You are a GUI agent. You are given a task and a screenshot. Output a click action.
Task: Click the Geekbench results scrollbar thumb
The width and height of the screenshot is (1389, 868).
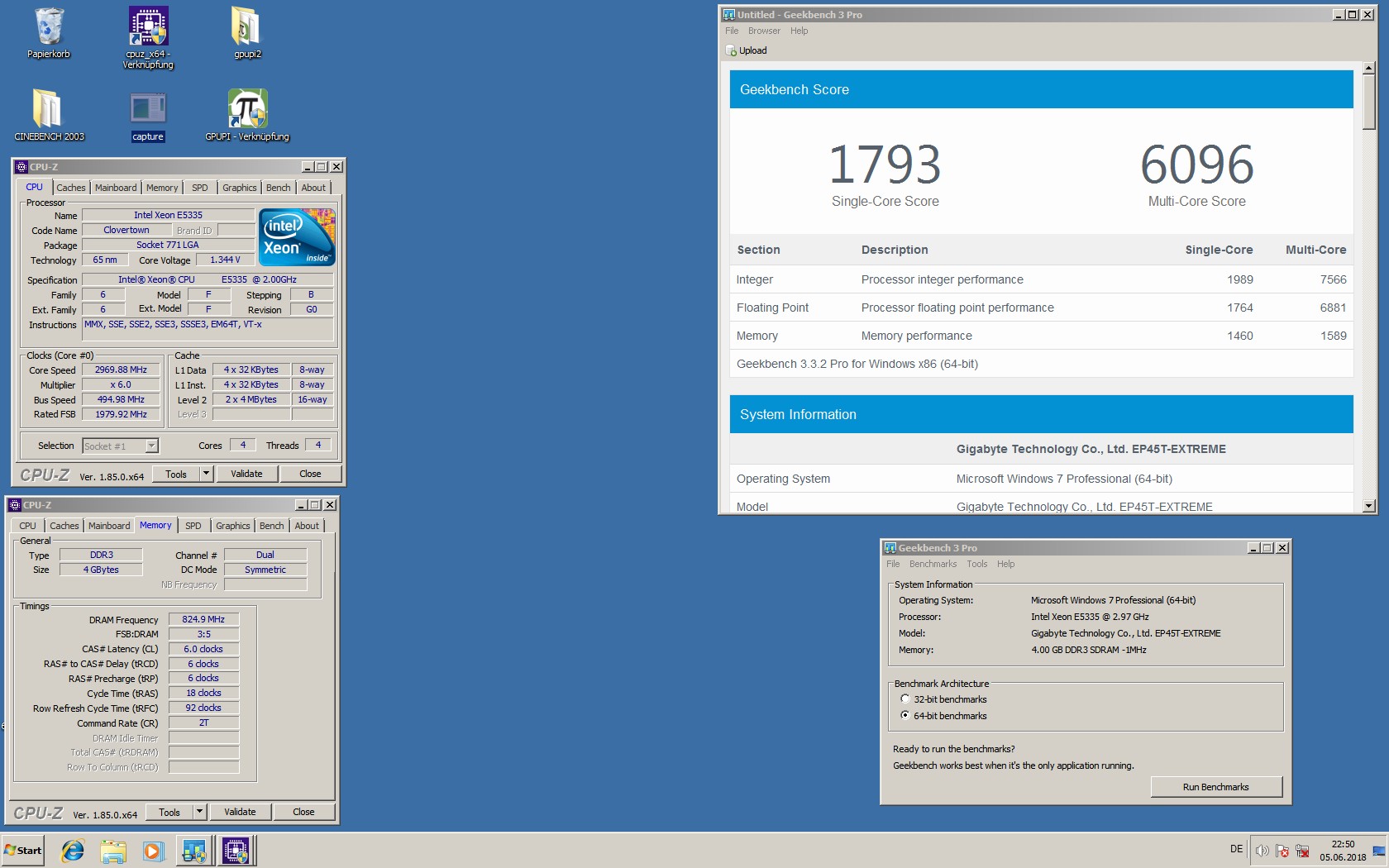(x=1369, y=103)
